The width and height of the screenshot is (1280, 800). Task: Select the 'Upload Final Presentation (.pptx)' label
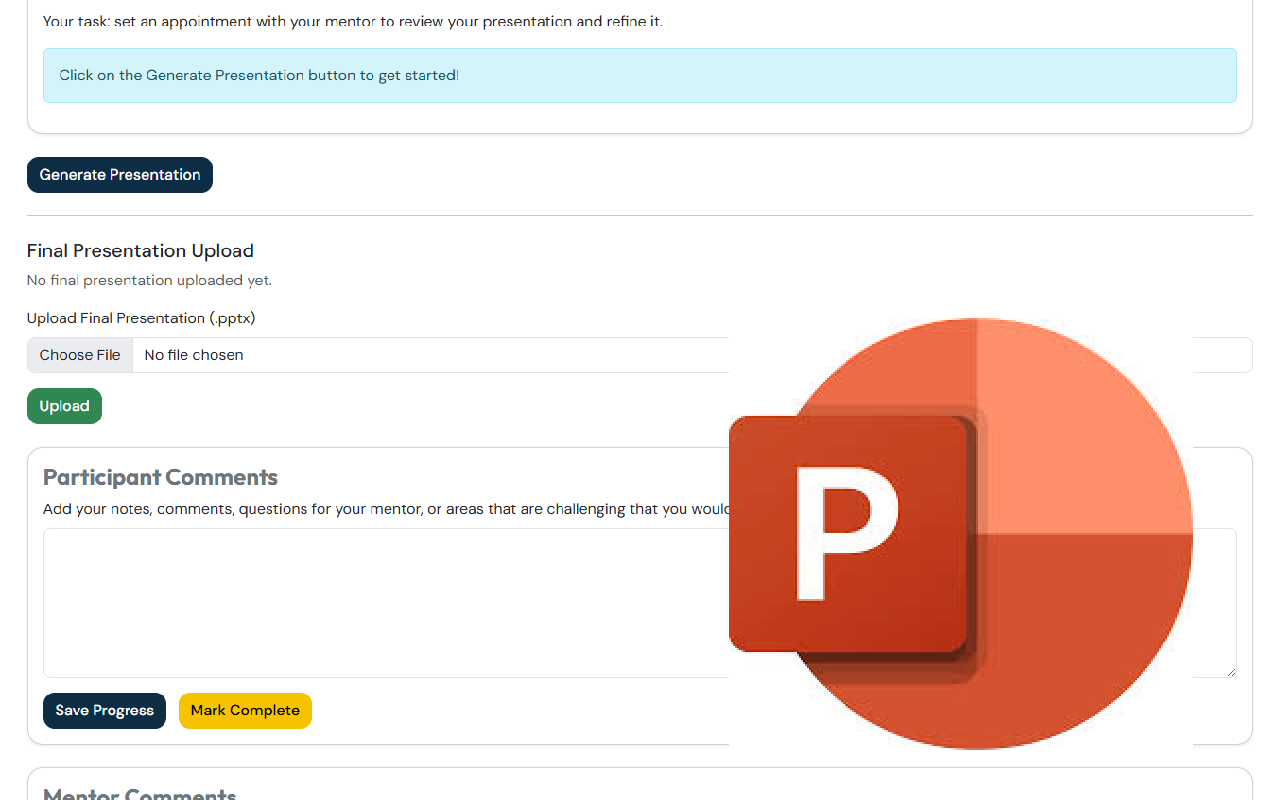tap(141, 318)
